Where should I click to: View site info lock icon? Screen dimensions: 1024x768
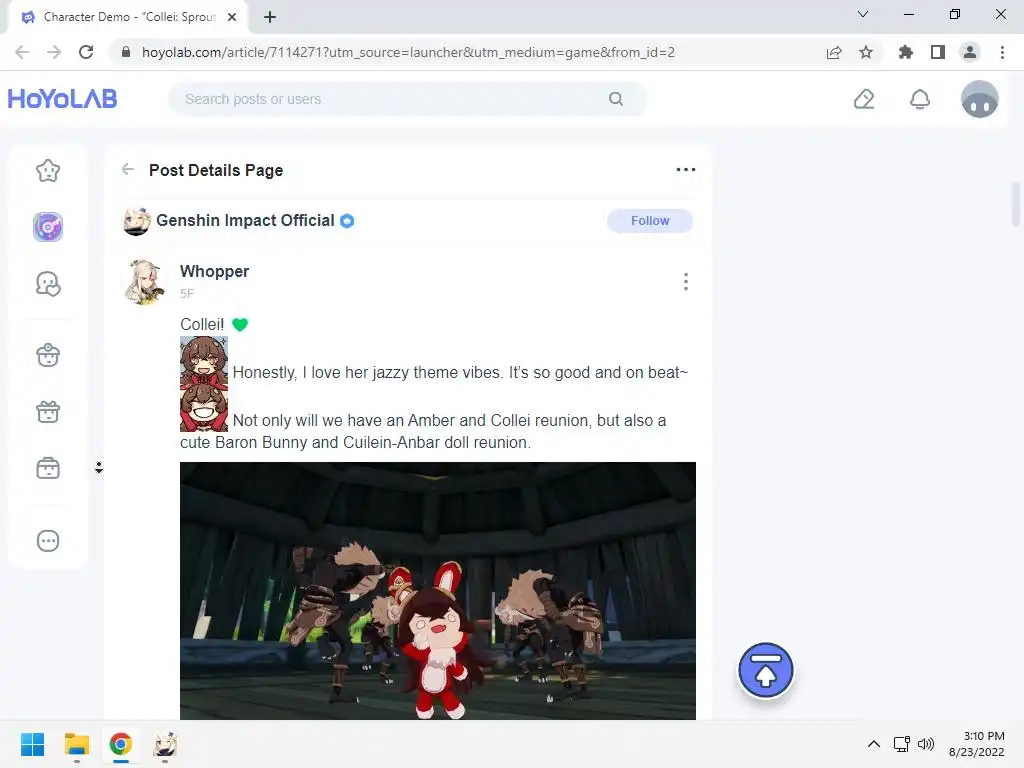click(126, 52)
